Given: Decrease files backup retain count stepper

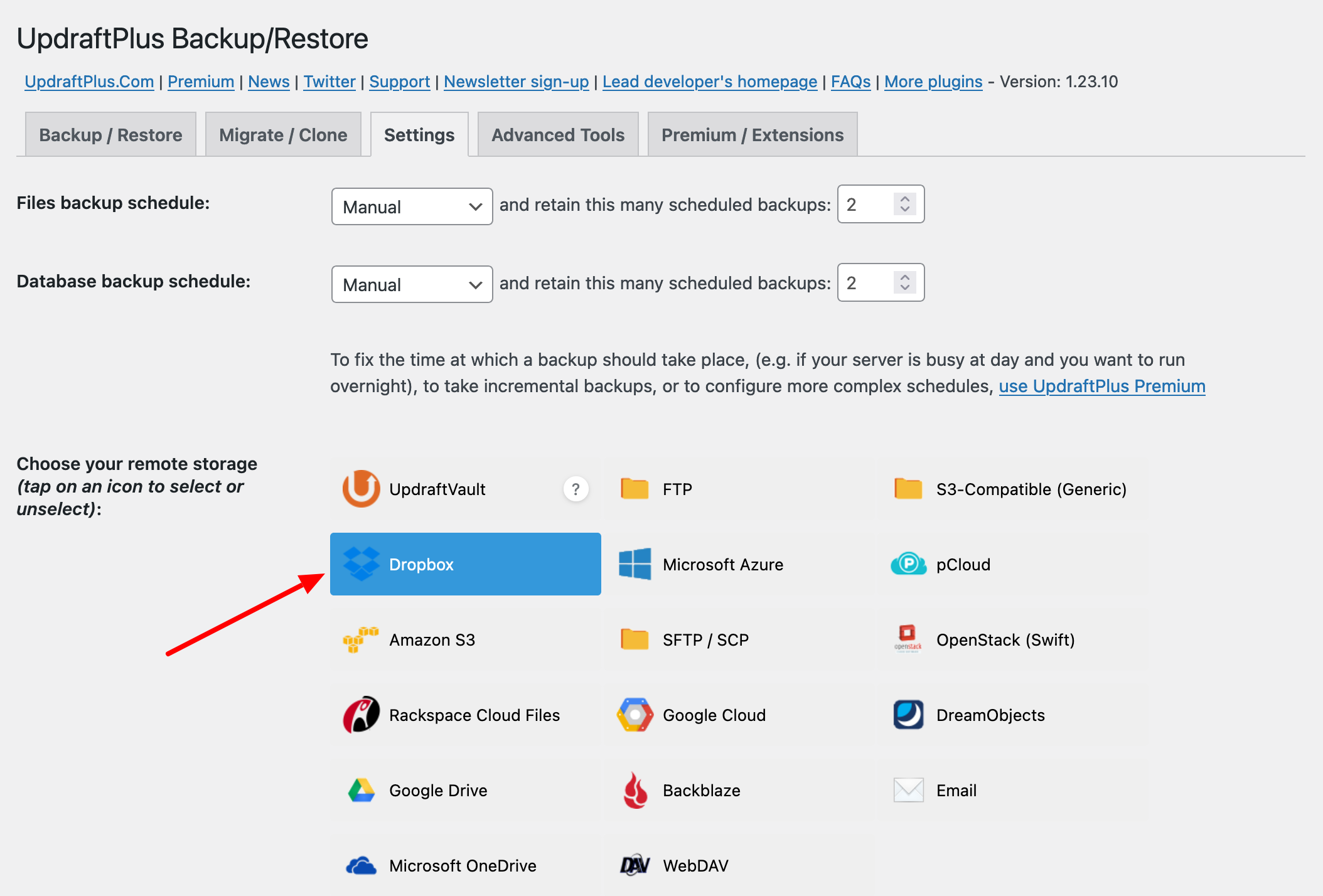Looking at the screenshot, I should (x=905, y=210).
